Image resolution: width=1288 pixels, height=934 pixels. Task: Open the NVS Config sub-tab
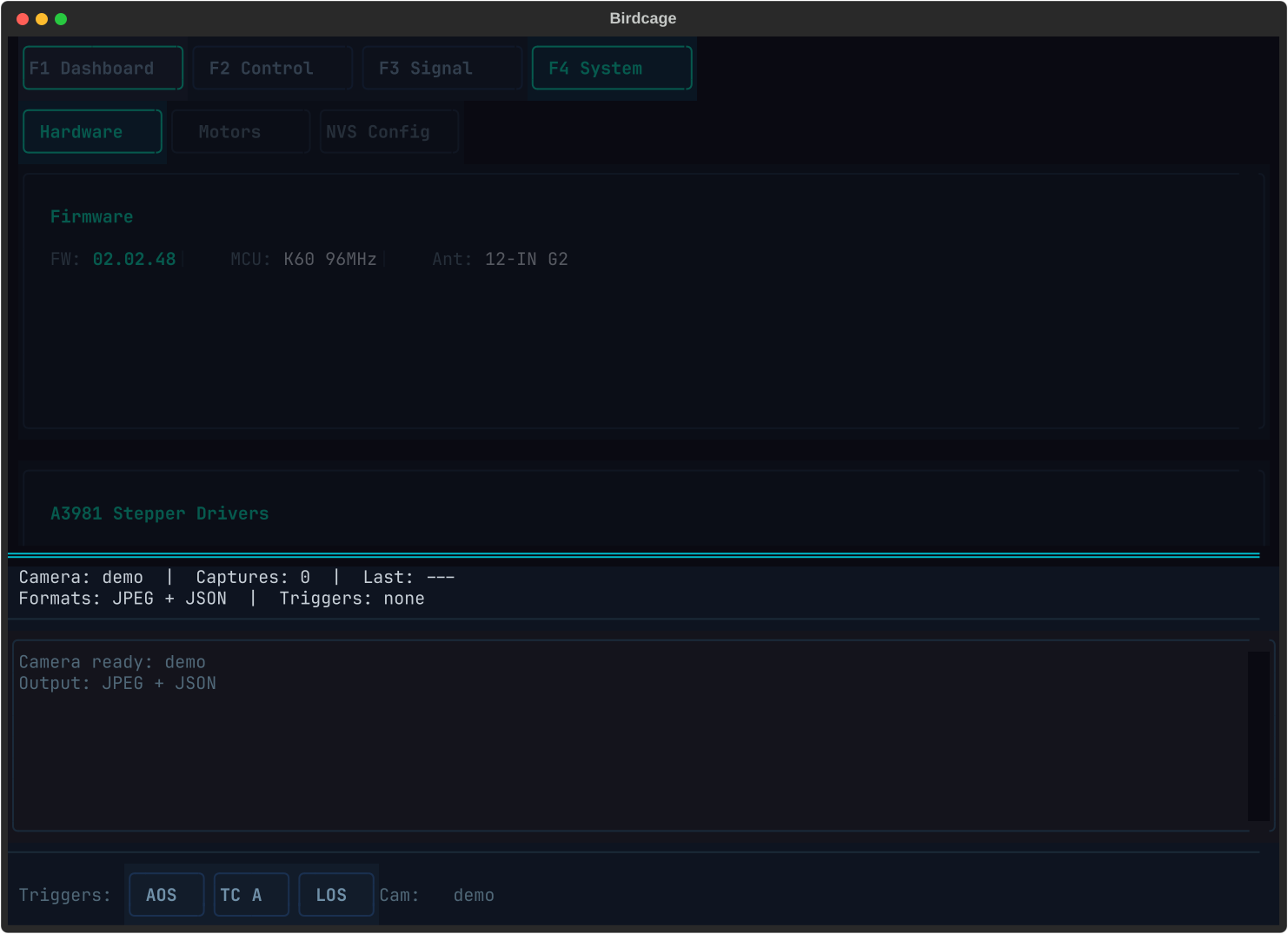coord(388,131)
